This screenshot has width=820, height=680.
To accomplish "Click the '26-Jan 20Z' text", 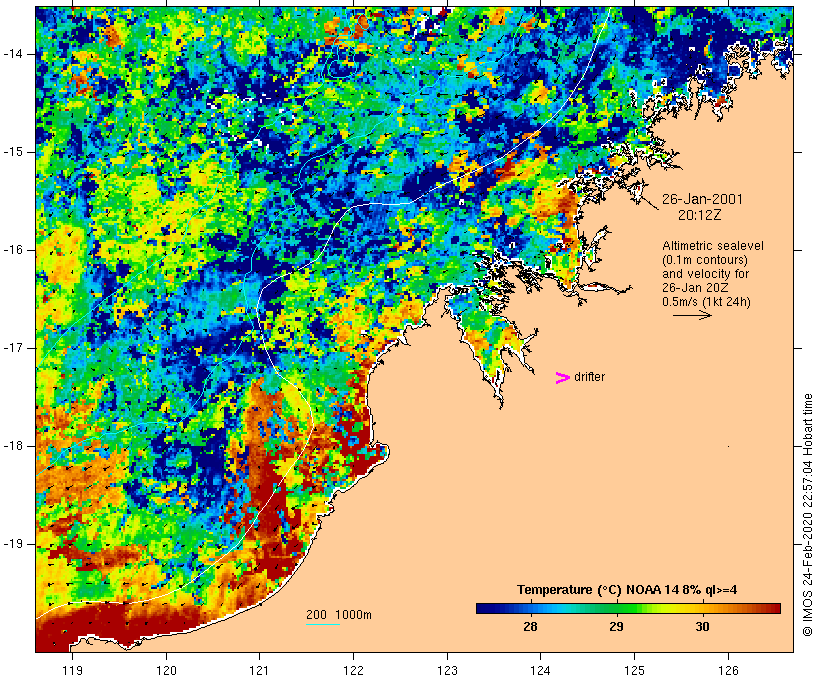I will (x=695, y=288).
